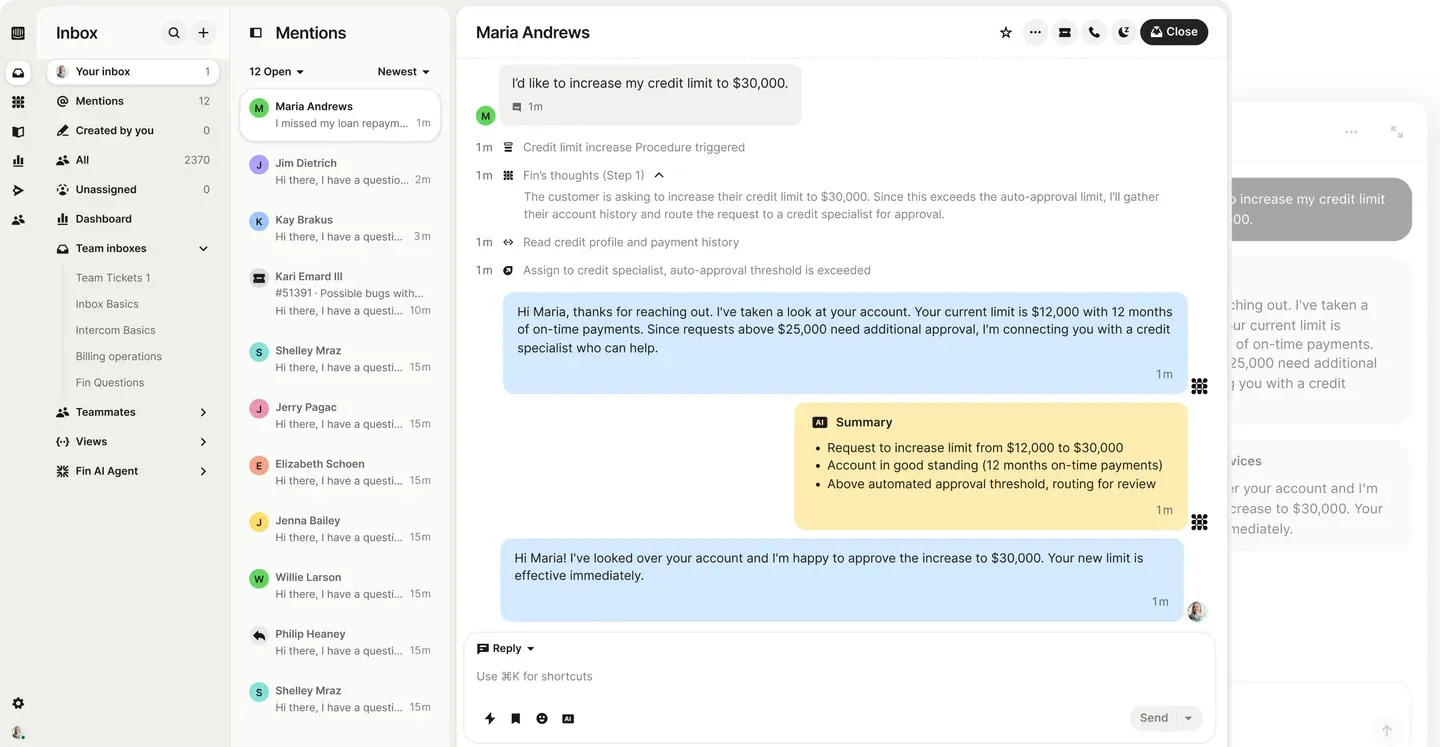Open the settings gear in the left rail
This screenshot has height=747, width=1440.
click(x=18, y=703)
